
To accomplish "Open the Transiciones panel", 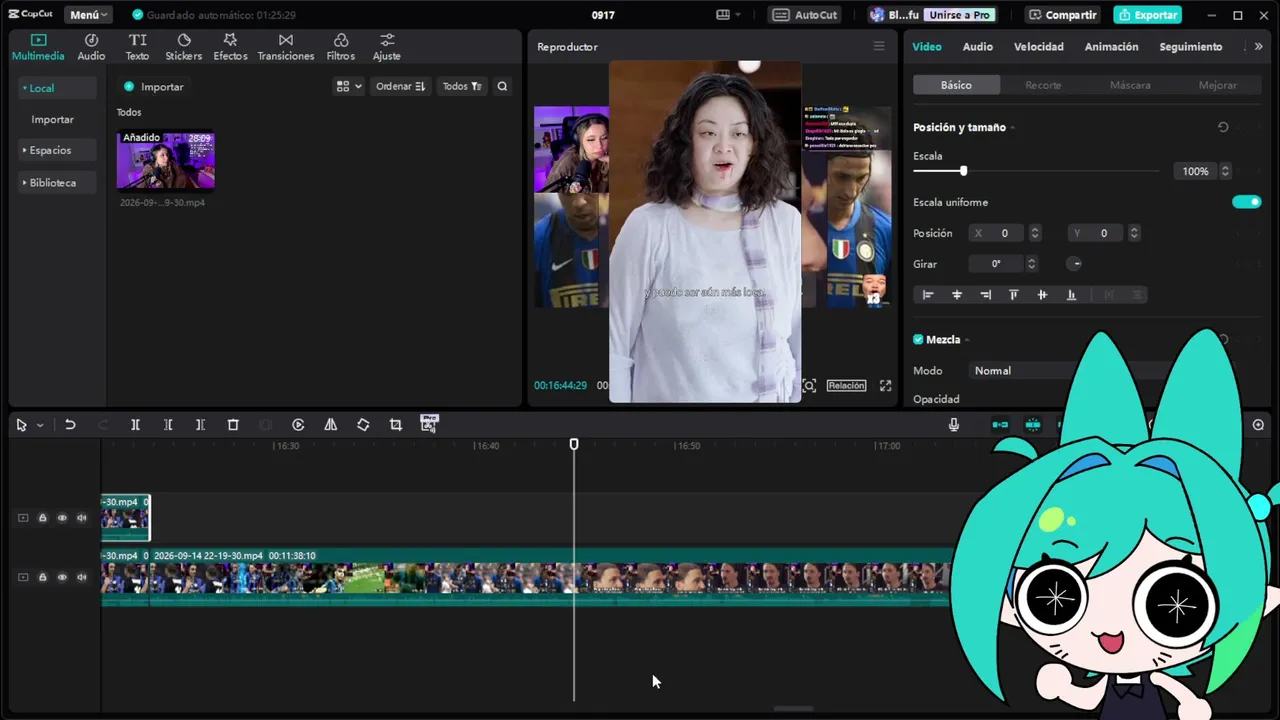I will pyautogui.click(x=285, y=46).
